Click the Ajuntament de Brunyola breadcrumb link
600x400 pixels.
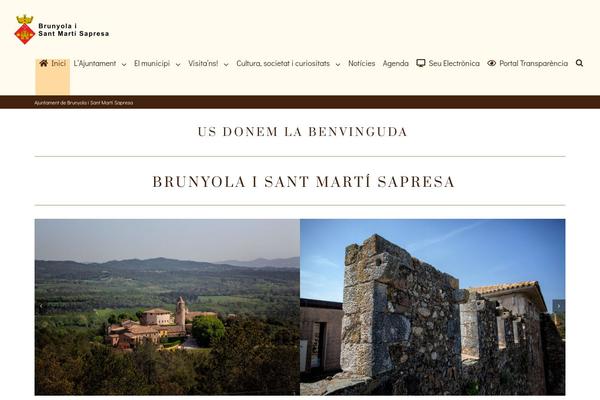pos(84,103)
